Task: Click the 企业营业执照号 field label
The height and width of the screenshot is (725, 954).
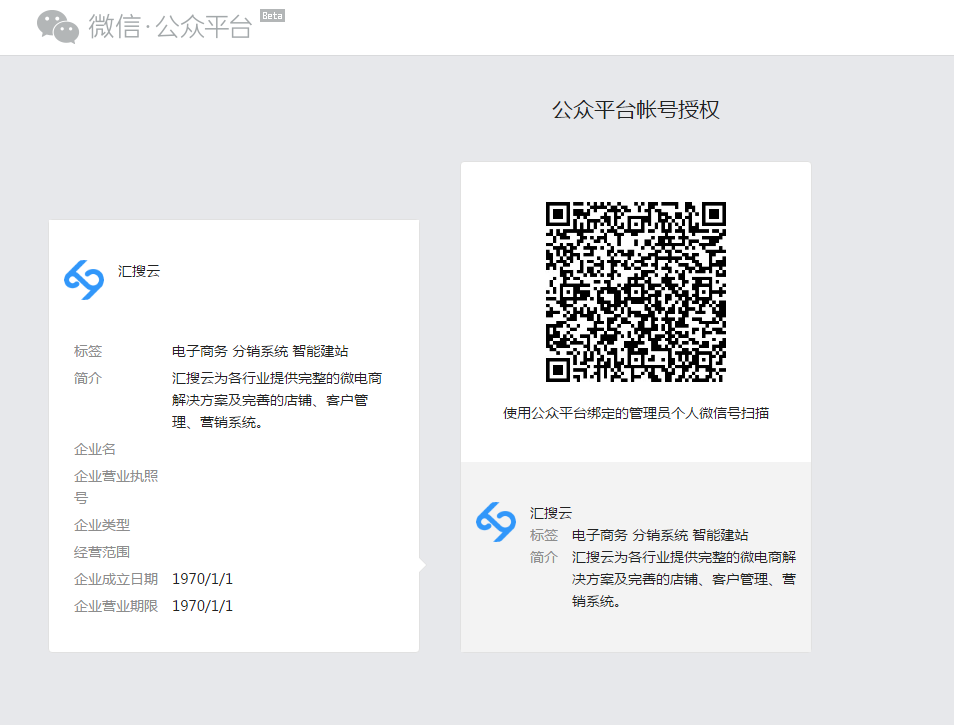Action: tap(116, 486)
